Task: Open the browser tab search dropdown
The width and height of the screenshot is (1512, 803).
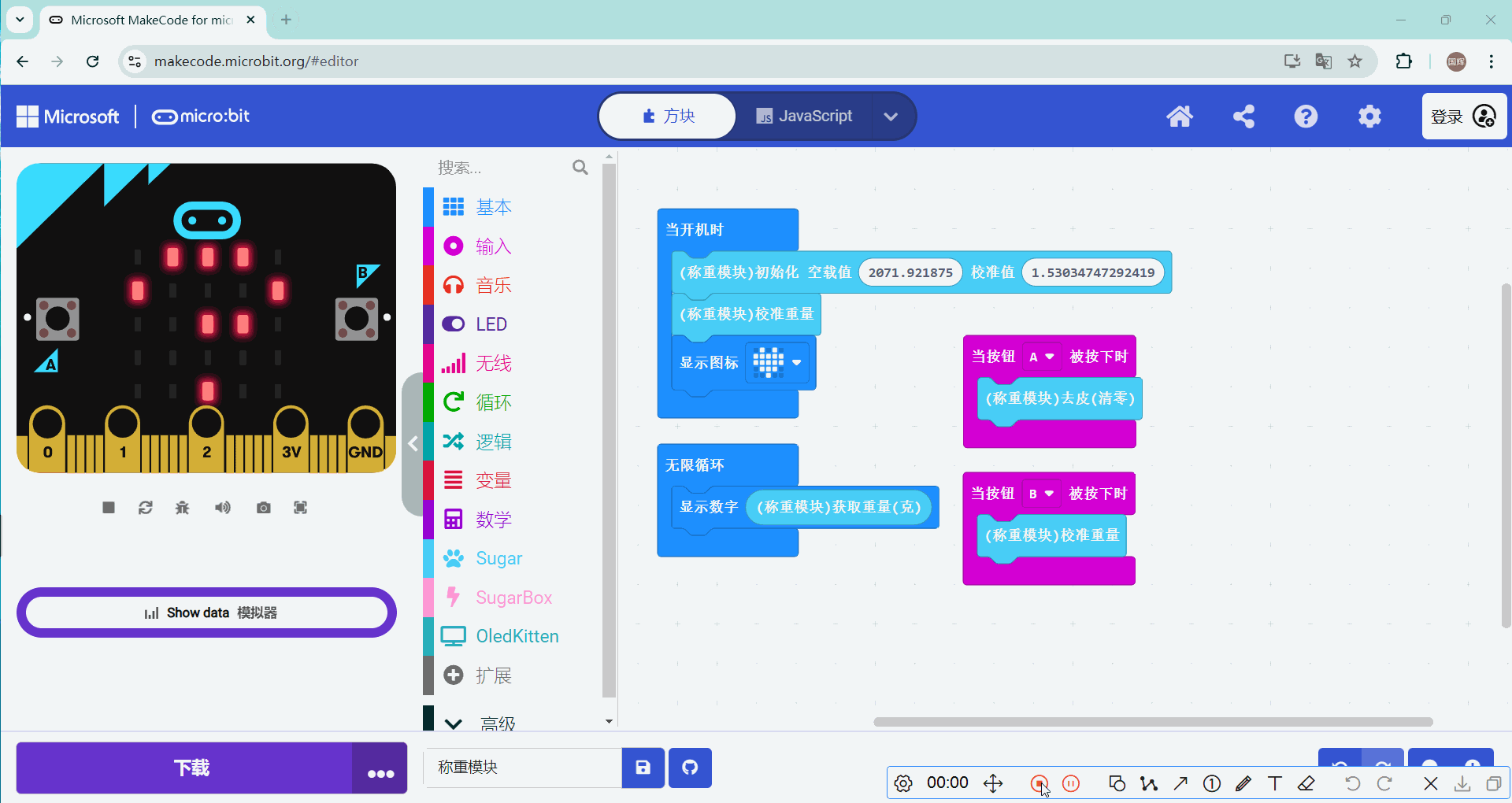Action: coord(20,19)
